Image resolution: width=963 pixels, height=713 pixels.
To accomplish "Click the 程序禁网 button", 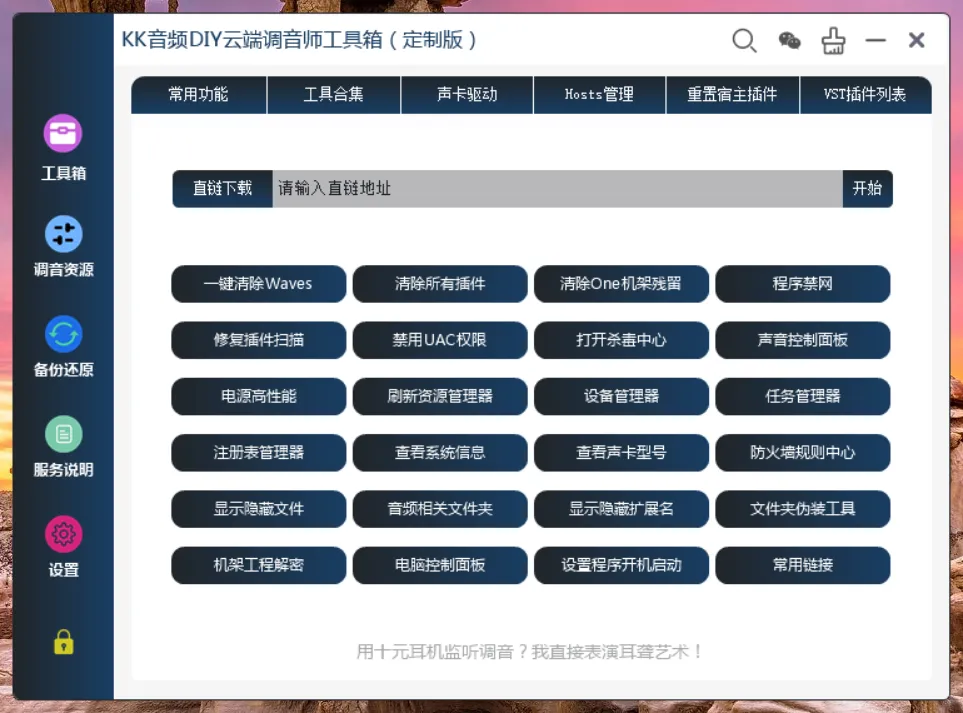I will point(803,284).
